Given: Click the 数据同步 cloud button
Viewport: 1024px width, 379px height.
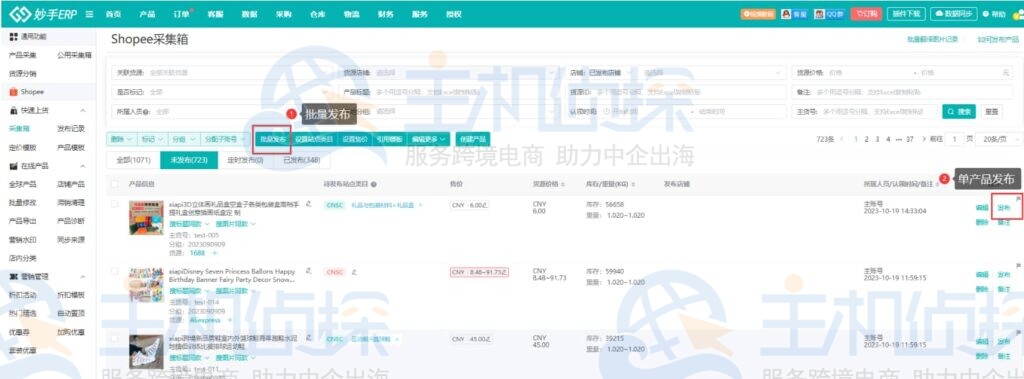Looking at the screenshot, I should coord(953,14).
